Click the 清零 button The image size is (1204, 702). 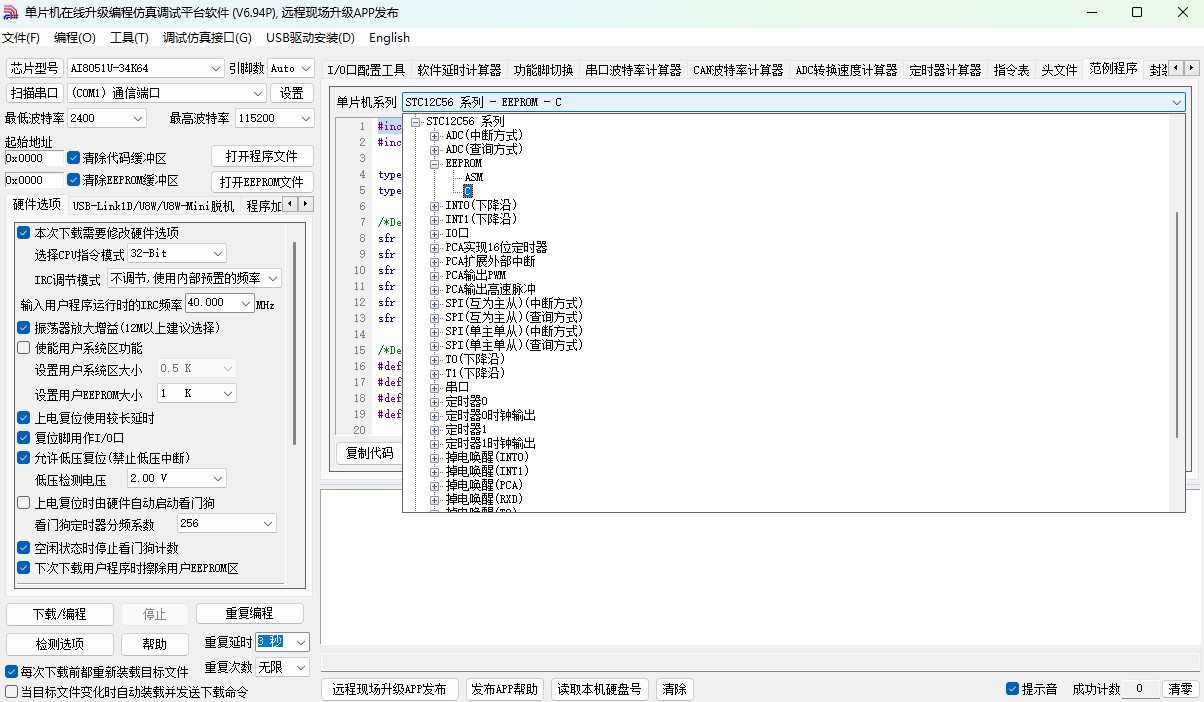(x=1180, y=689)
